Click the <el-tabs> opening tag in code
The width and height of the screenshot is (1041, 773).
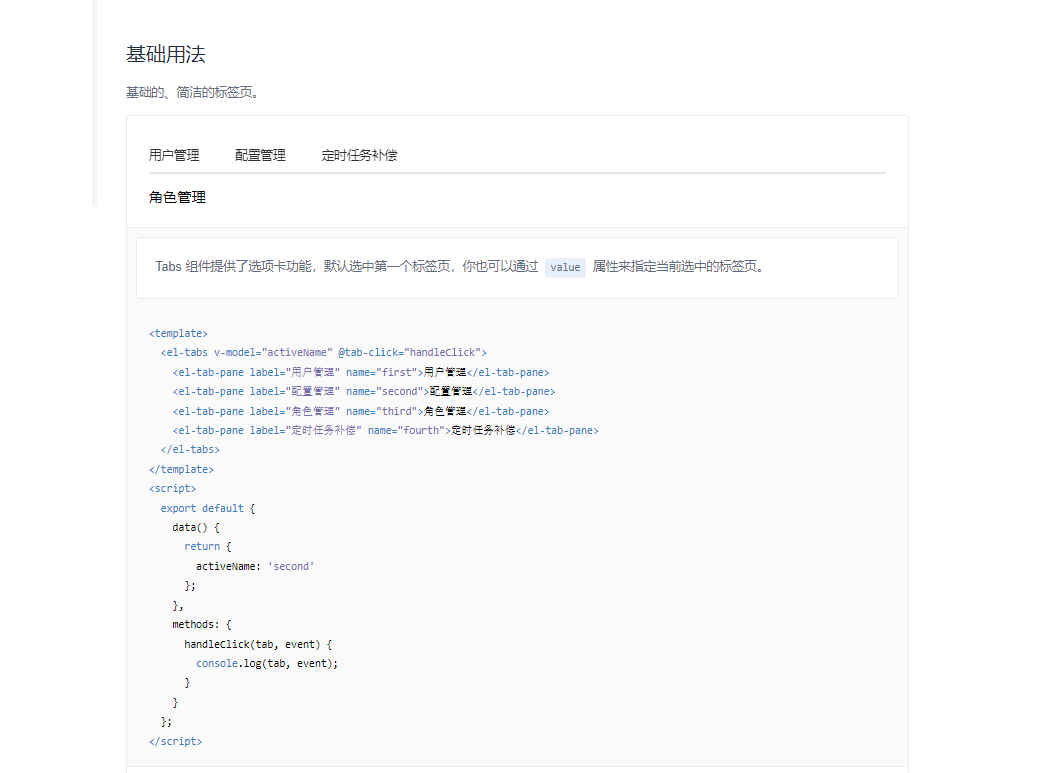tap(186, 352)
